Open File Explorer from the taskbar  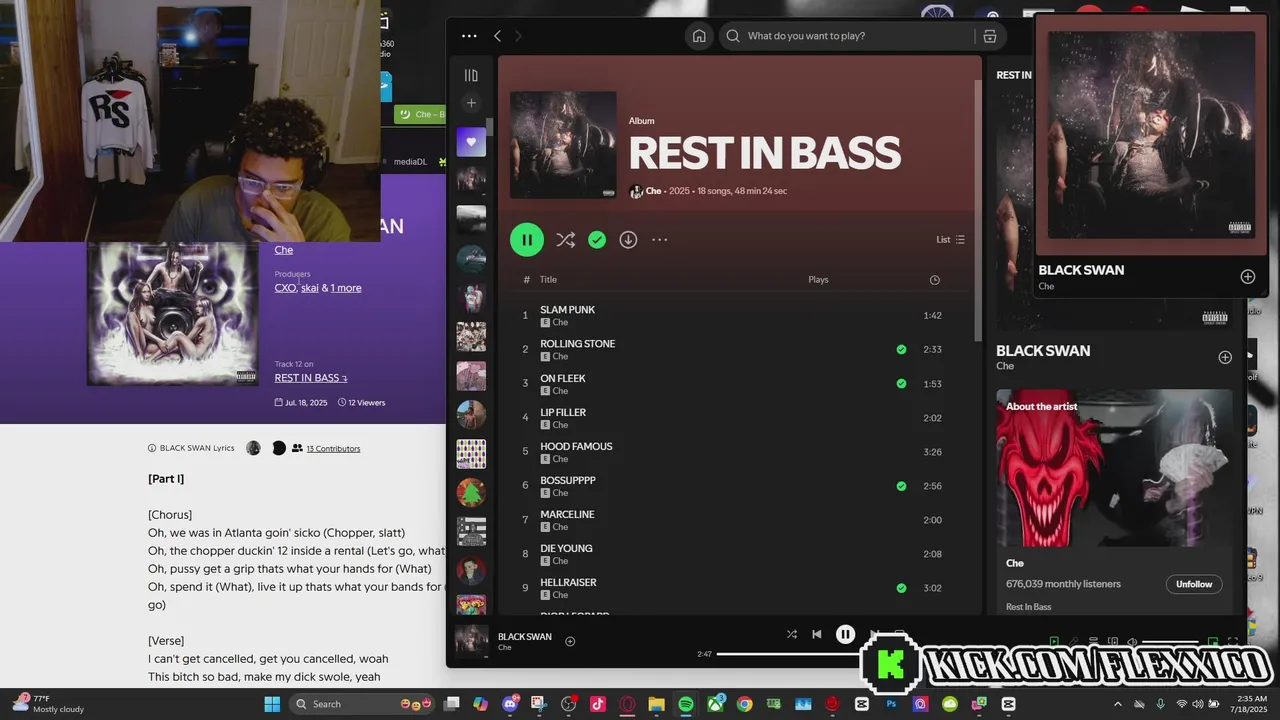pos(657,704)
